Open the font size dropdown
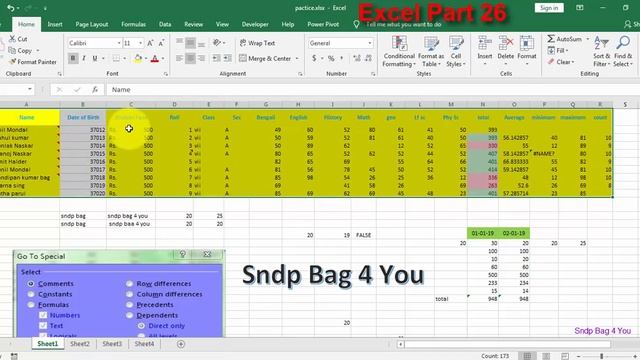 (140, 43)
